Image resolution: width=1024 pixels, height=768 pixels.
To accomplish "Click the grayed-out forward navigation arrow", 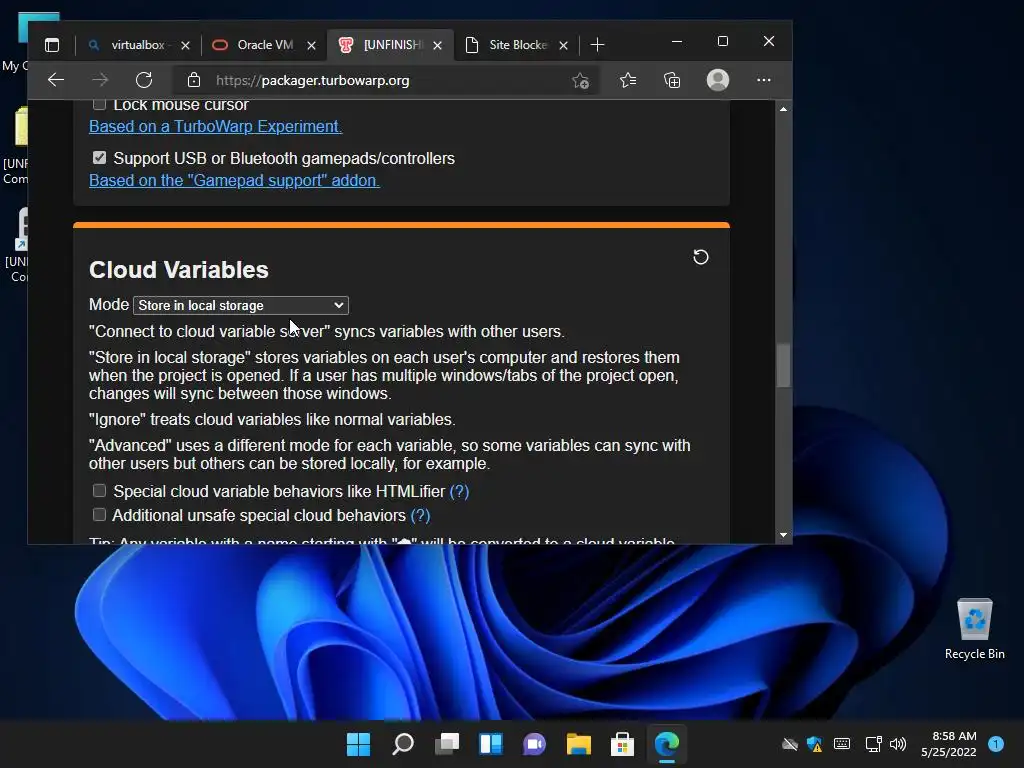I will (x=100, y=80).
